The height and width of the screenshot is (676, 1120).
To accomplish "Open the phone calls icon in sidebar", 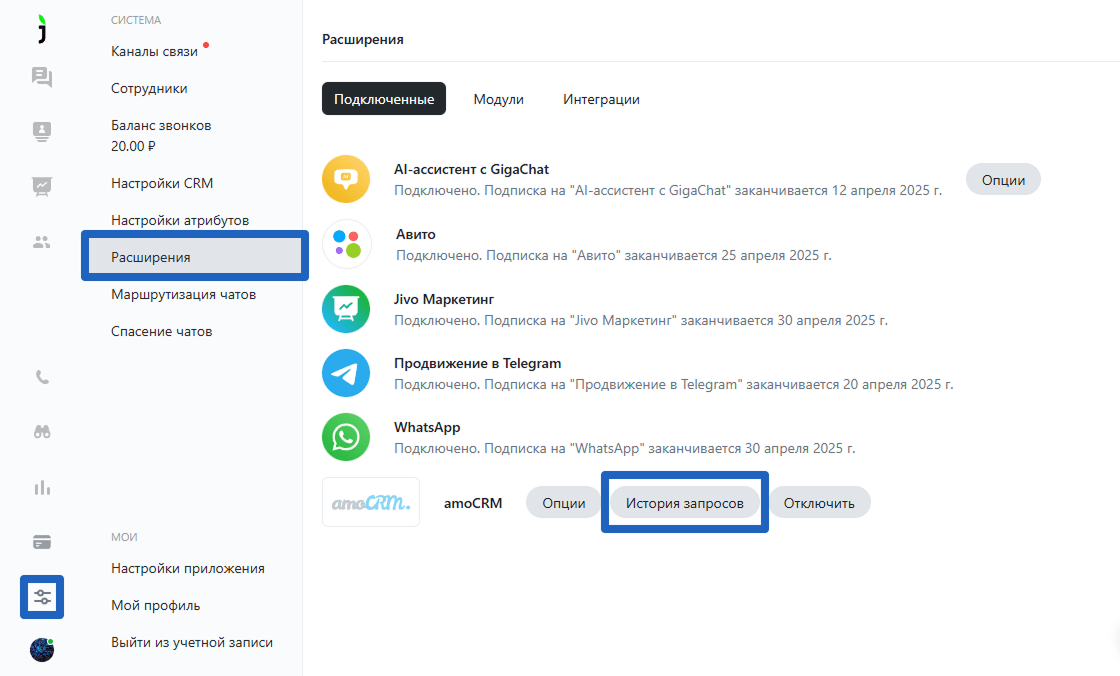I will tap(42, 377).
